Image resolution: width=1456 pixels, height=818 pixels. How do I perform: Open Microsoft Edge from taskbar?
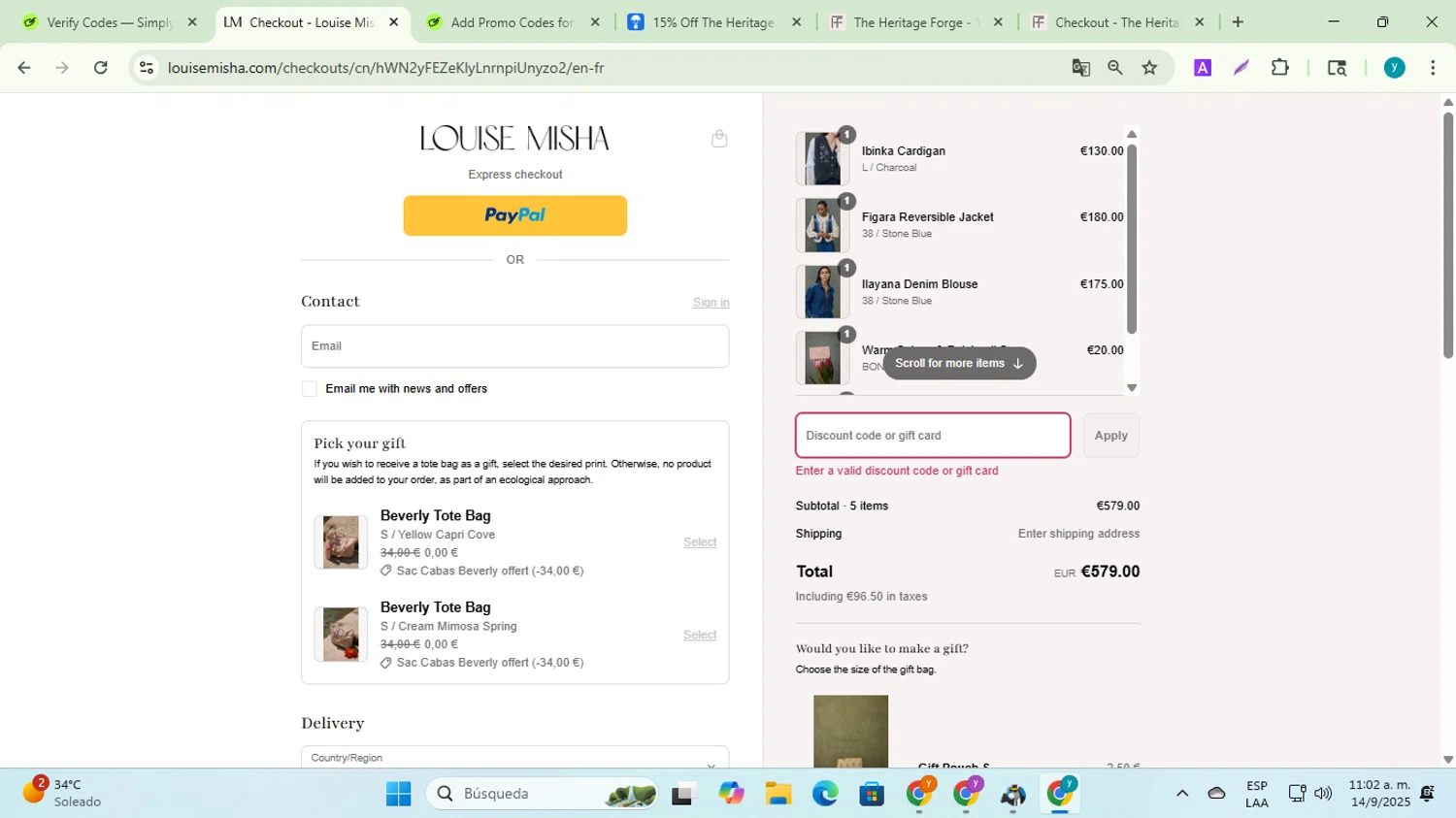point(825,794)
